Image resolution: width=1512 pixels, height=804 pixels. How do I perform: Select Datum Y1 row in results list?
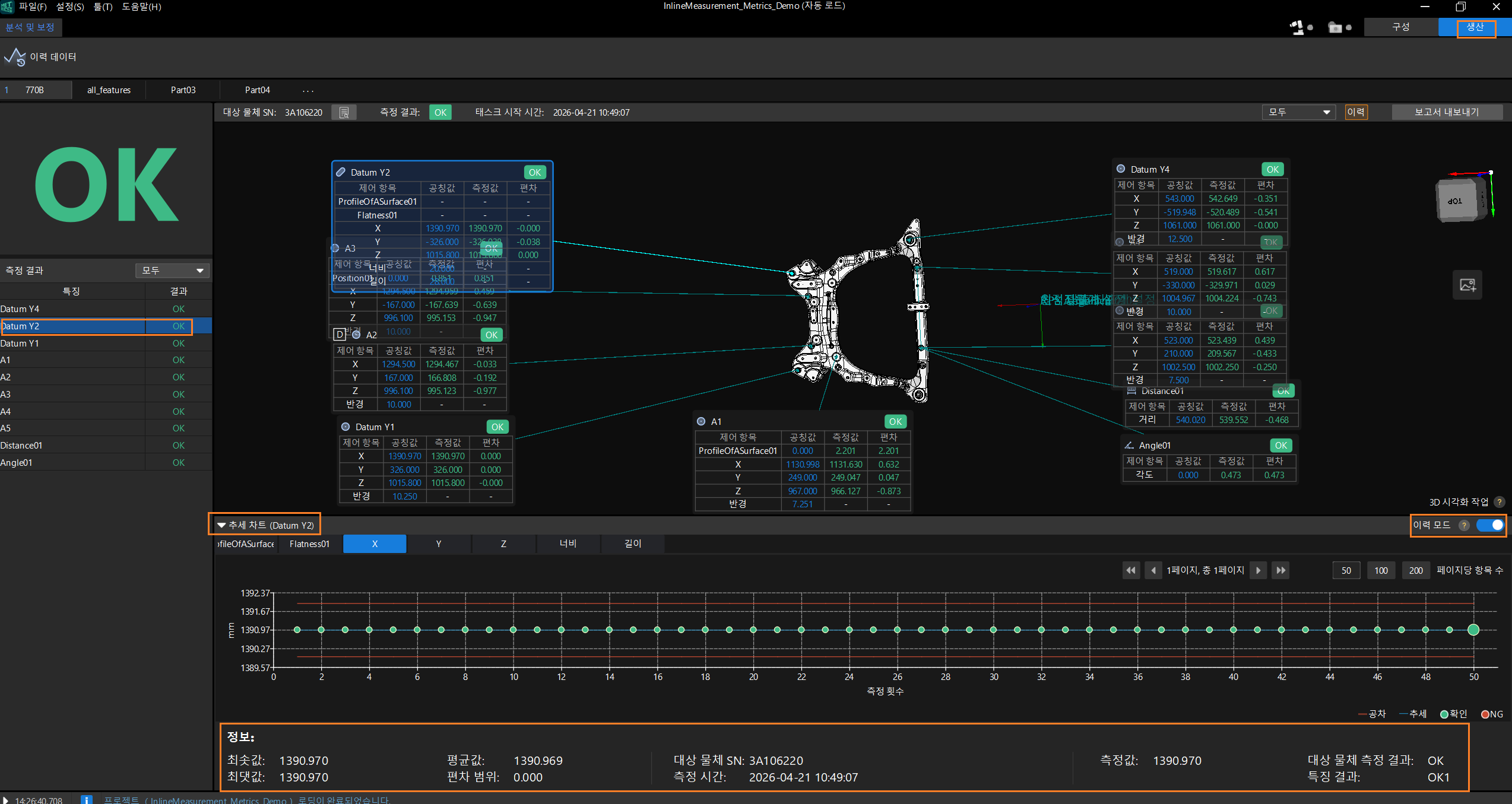[x=106, y=344]
